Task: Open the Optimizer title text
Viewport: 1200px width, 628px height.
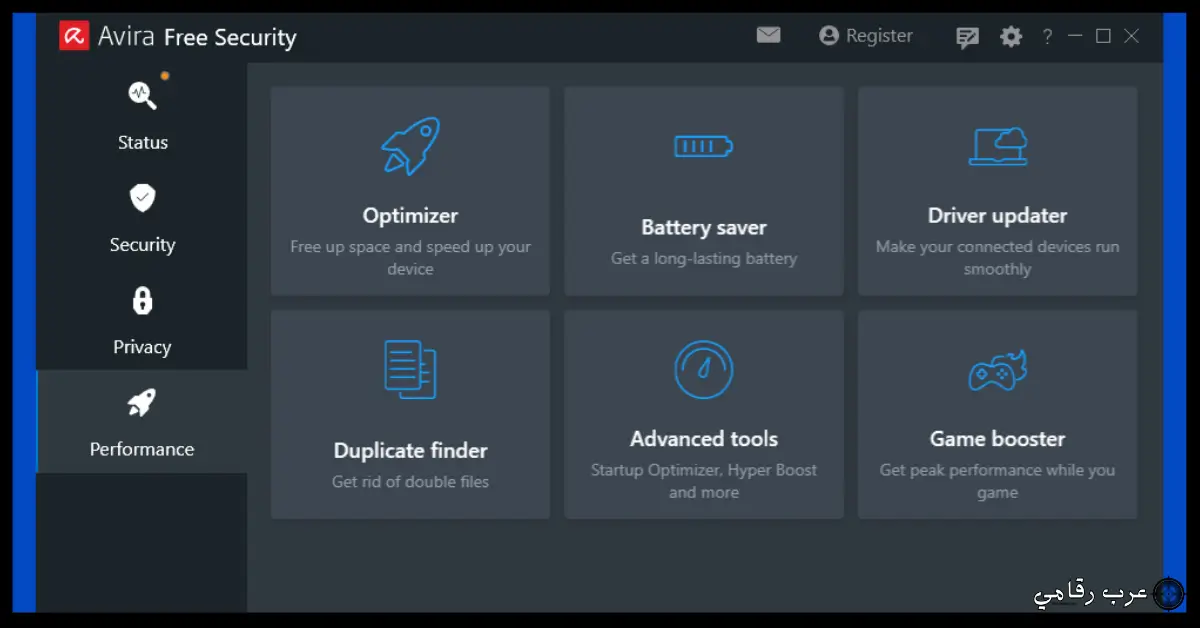Action: coord(410,216)
